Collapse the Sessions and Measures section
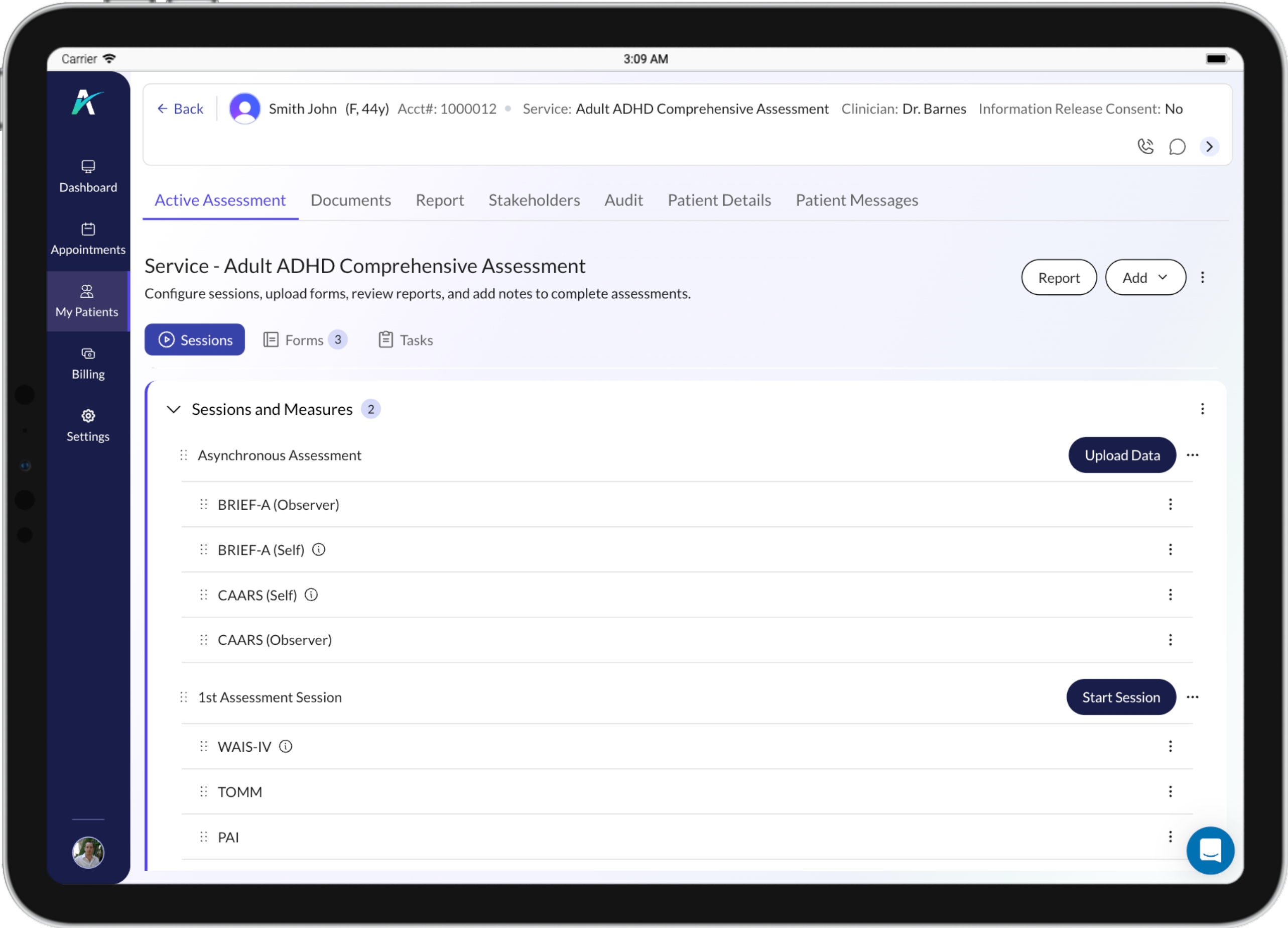This screenshot has height=928, width=1288. (x=174, y=409)
